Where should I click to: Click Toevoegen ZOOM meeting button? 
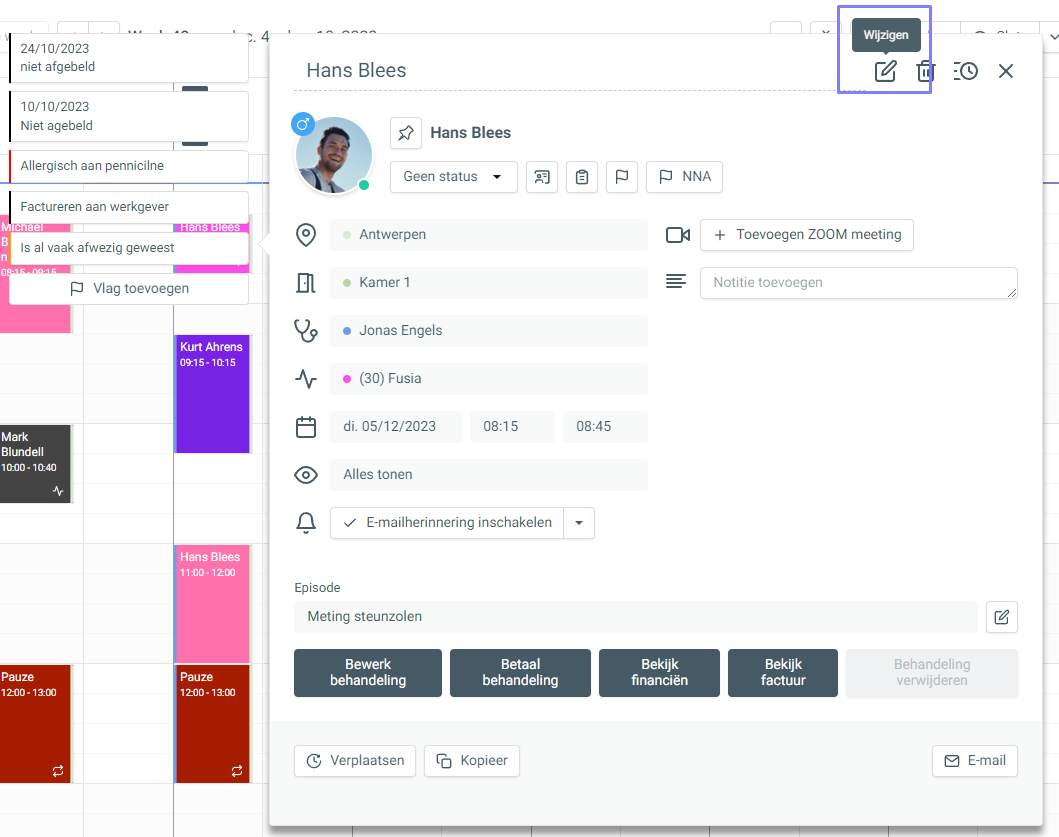pos(806,234)
